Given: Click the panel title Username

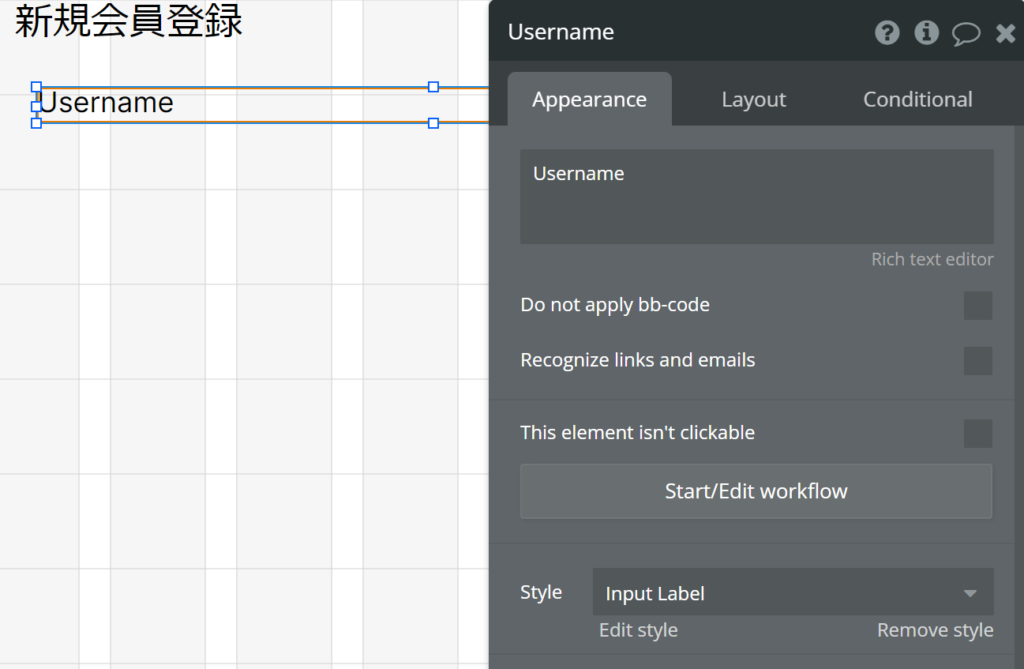Looking at the screenshot, I should pyautogui.click(x=561, y=32).
